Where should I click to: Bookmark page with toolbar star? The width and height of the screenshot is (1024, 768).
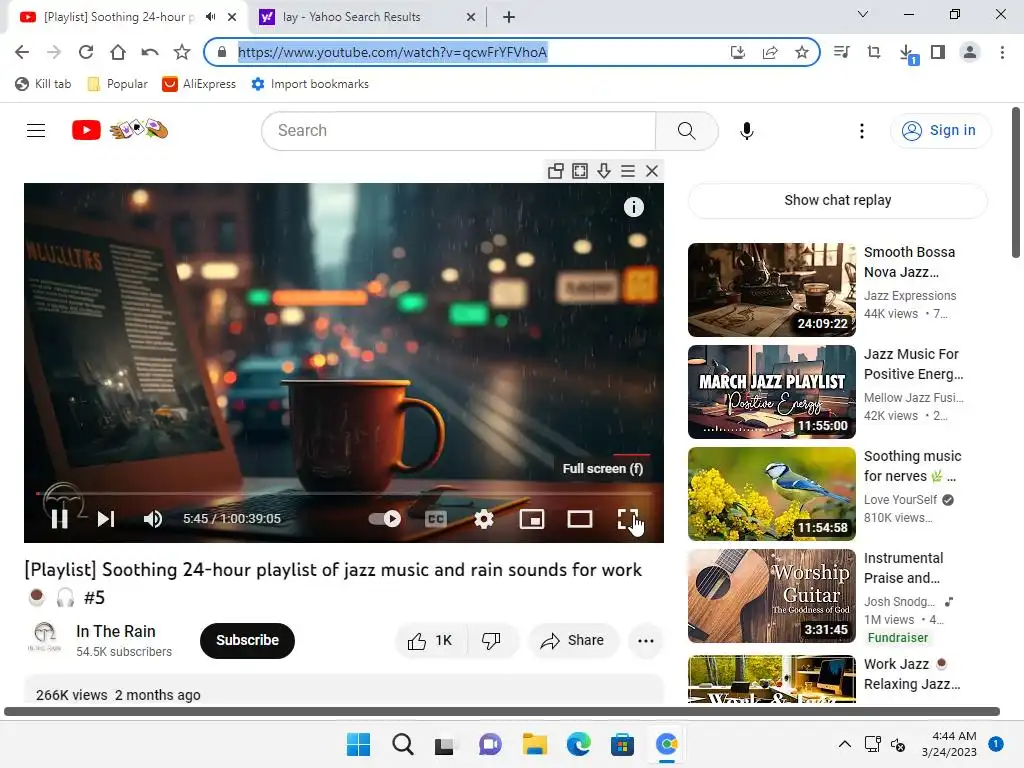[x=182, y=52]
